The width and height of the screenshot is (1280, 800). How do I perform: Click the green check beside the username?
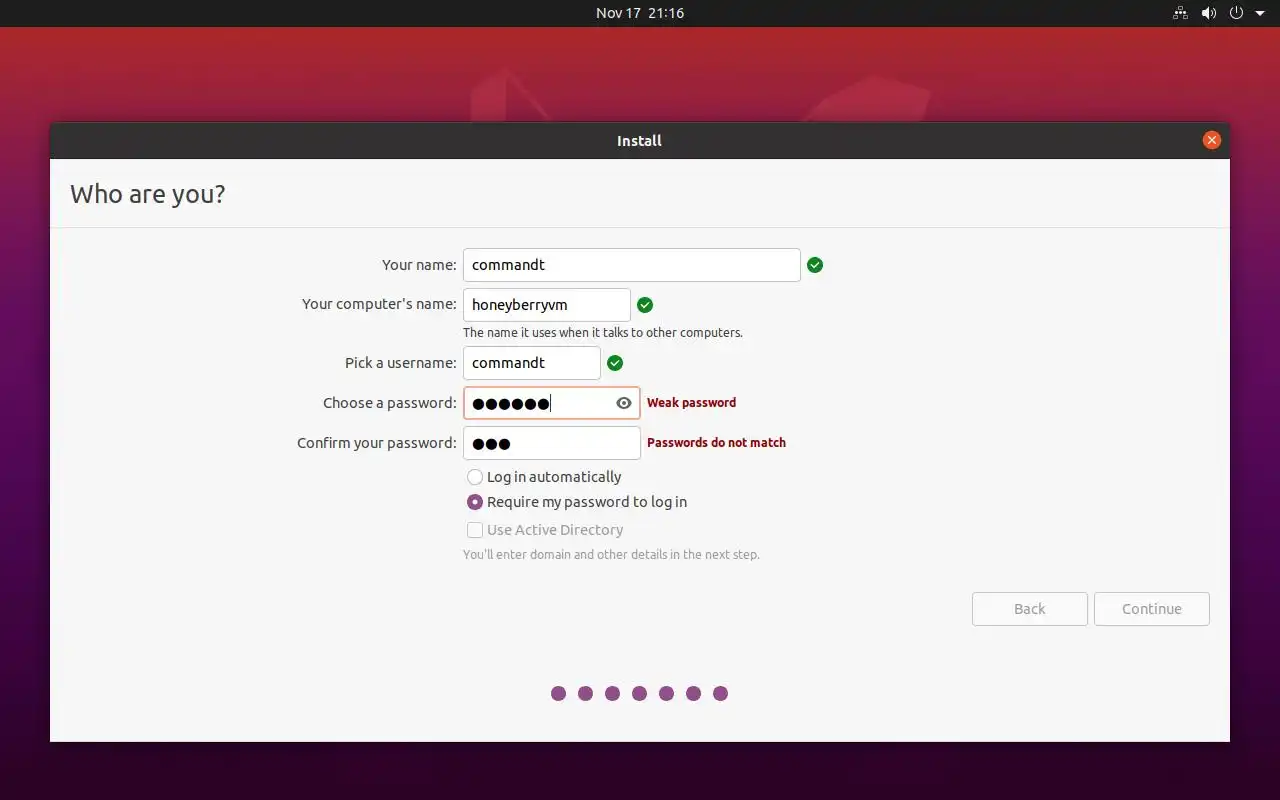[615, 363]
